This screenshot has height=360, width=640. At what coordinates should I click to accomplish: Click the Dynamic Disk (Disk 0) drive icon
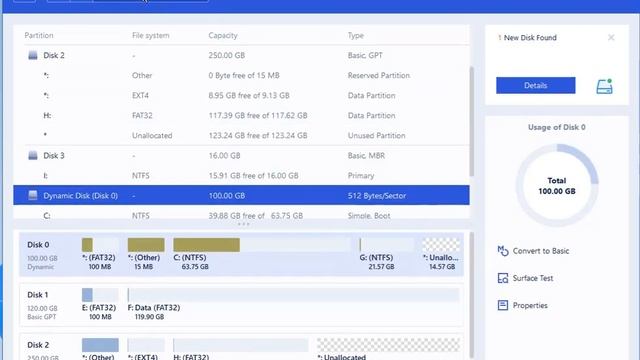[33, 195]
